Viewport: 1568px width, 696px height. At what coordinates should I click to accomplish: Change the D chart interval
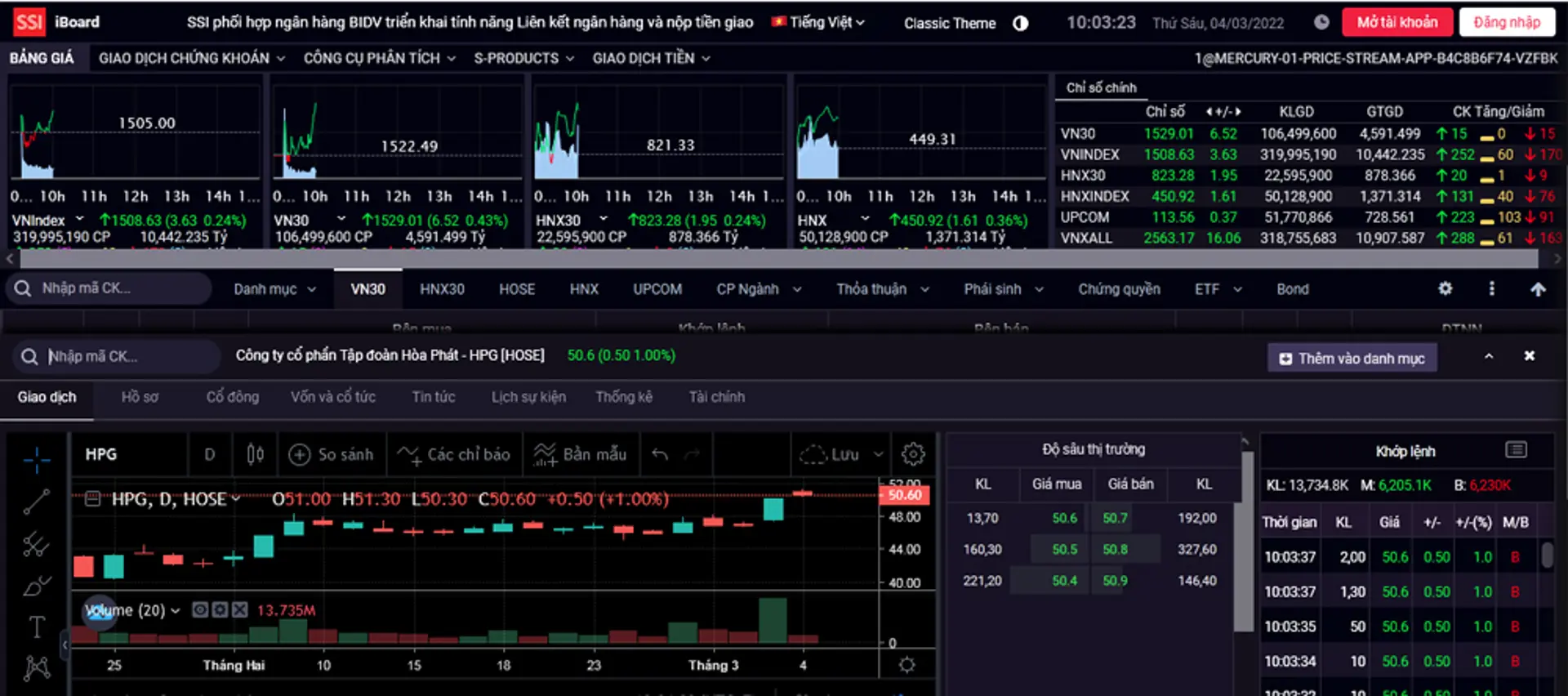tap(210, 454)
